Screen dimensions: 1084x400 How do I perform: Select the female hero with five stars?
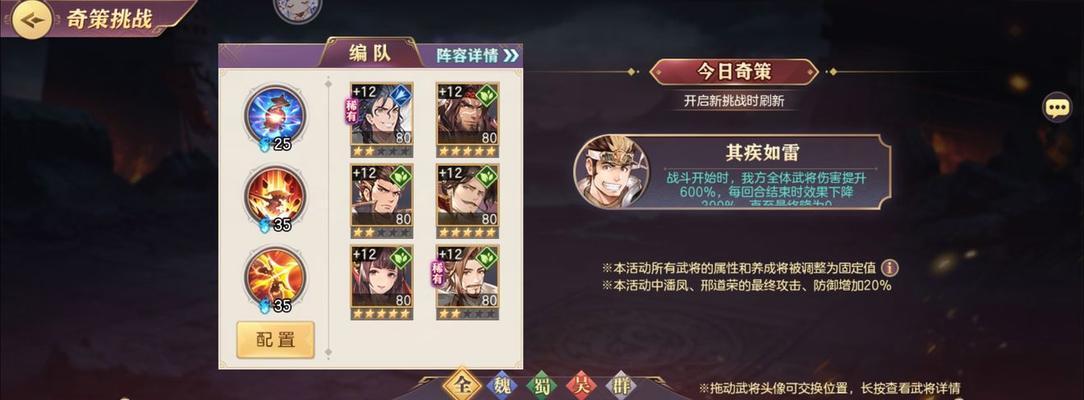pos(382,283)
